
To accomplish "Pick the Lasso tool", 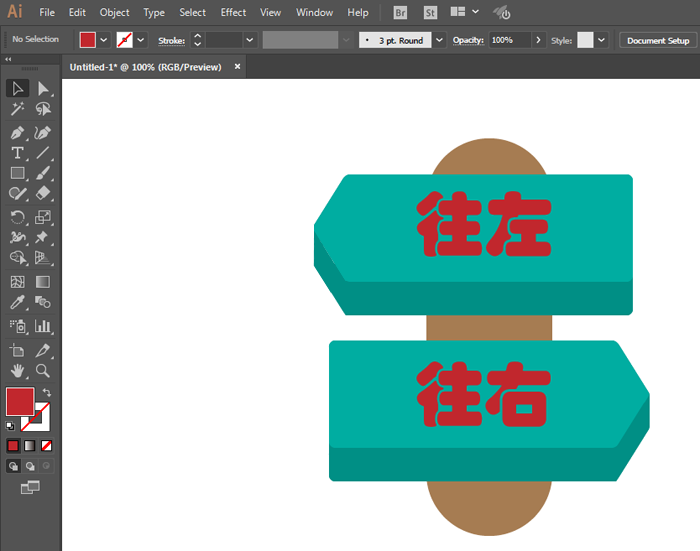I will pyautogui.click(x=43, y=109).
